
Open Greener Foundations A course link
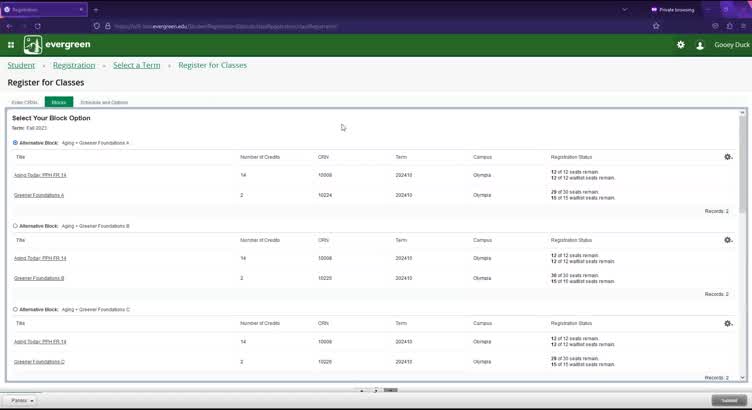(x=39, y=195)
